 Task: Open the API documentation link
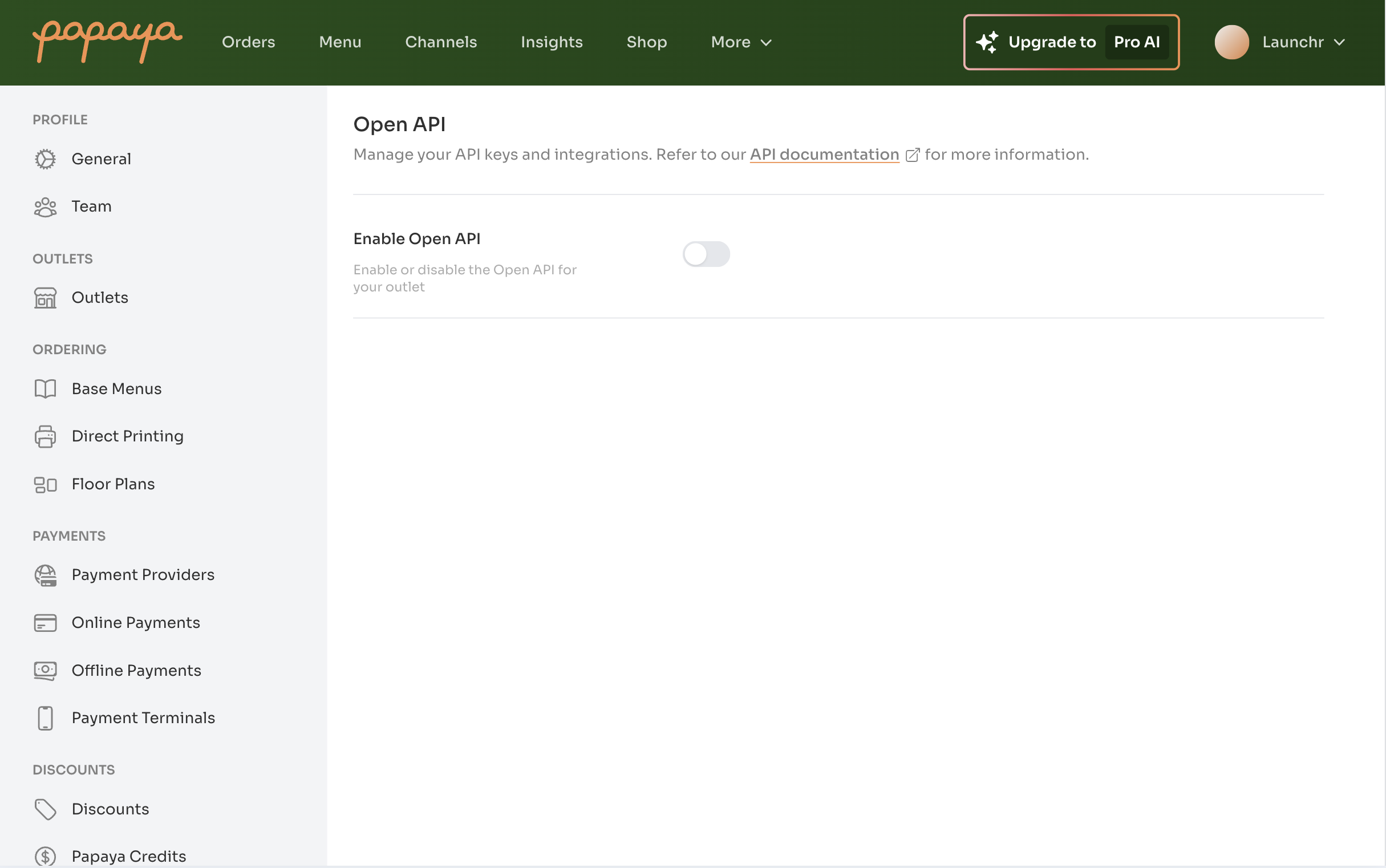(x=824, y=155)
